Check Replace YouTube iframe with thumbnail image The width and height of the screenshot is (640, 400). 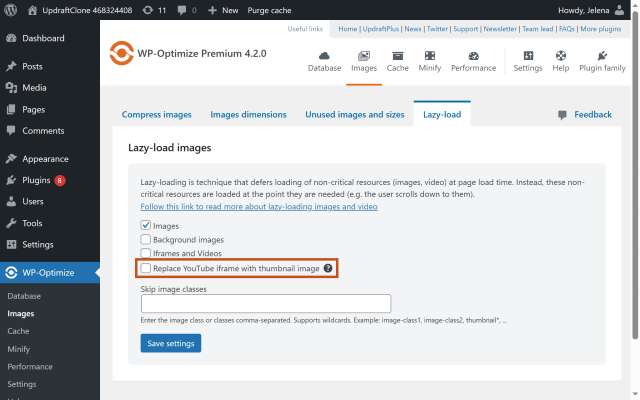(146, 268)
